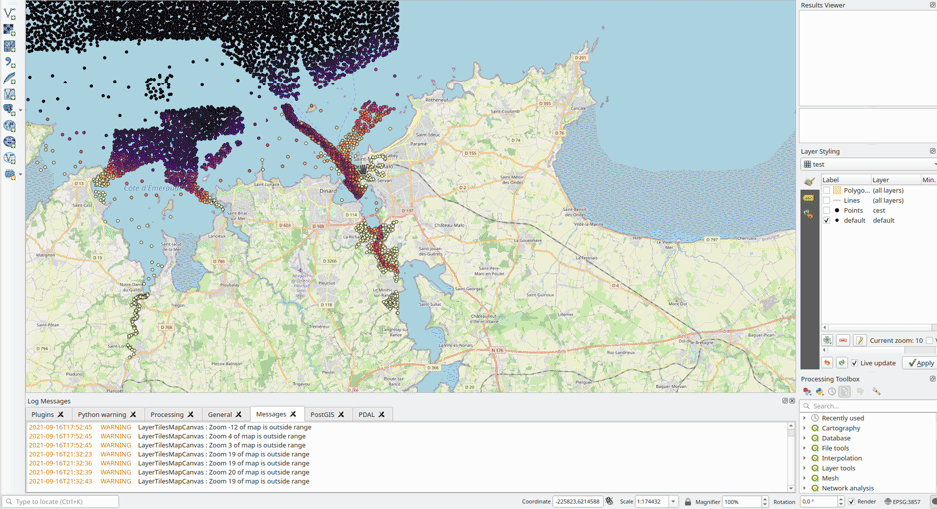Click the Add WCS Layer globe icon
Screen dimensions: 937x509
click(10, 142)
